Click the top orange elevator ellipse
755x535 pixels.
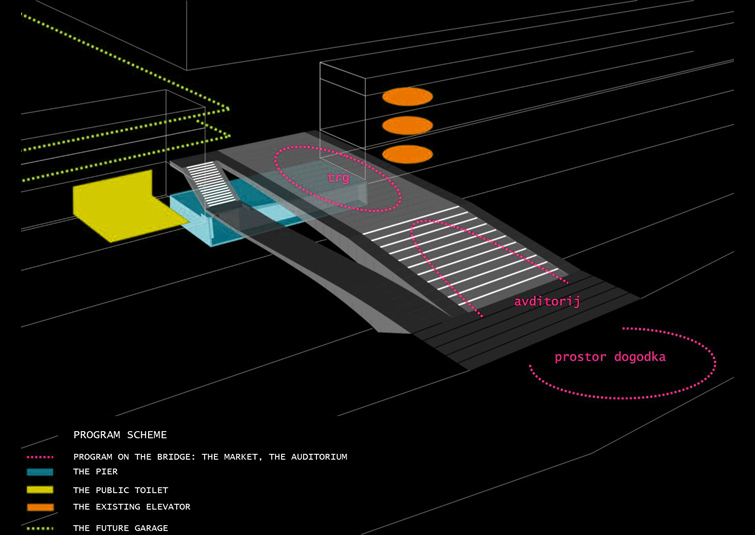(407, 97)
